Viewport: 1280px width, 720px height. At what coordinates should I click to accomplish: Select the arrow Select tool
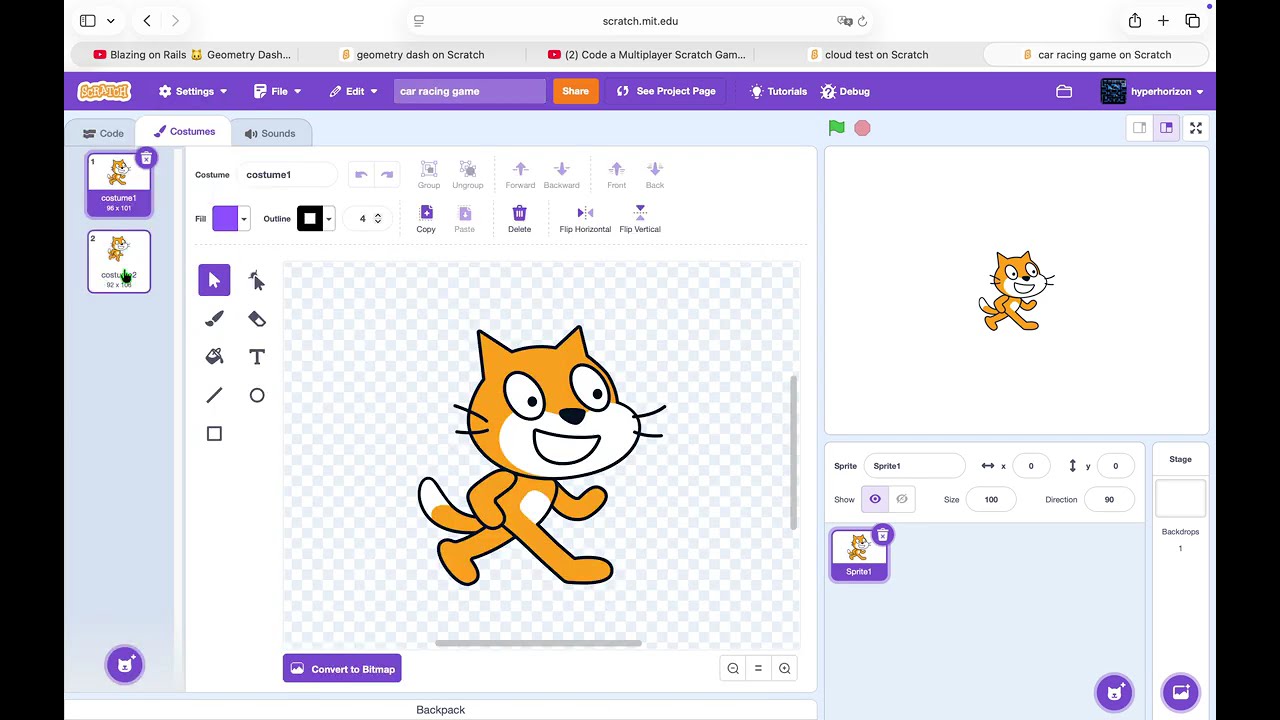[x=214, y=281]
